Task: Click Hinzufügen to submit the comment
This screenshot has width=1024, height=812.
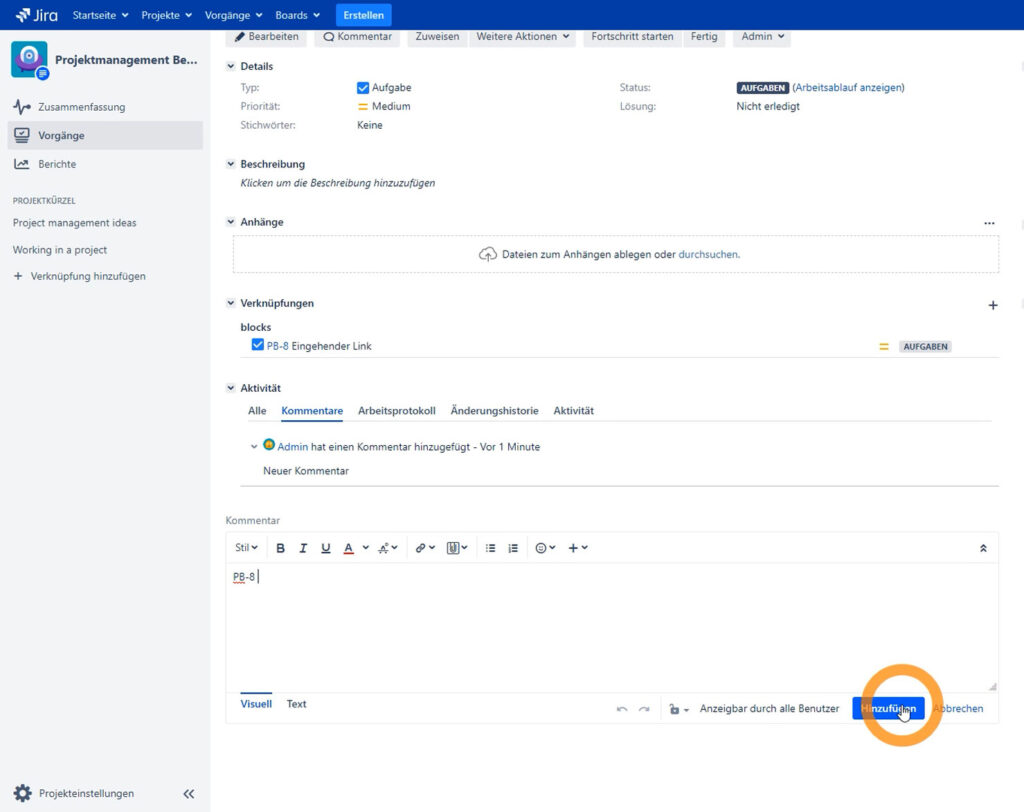Action: point(888,707)
